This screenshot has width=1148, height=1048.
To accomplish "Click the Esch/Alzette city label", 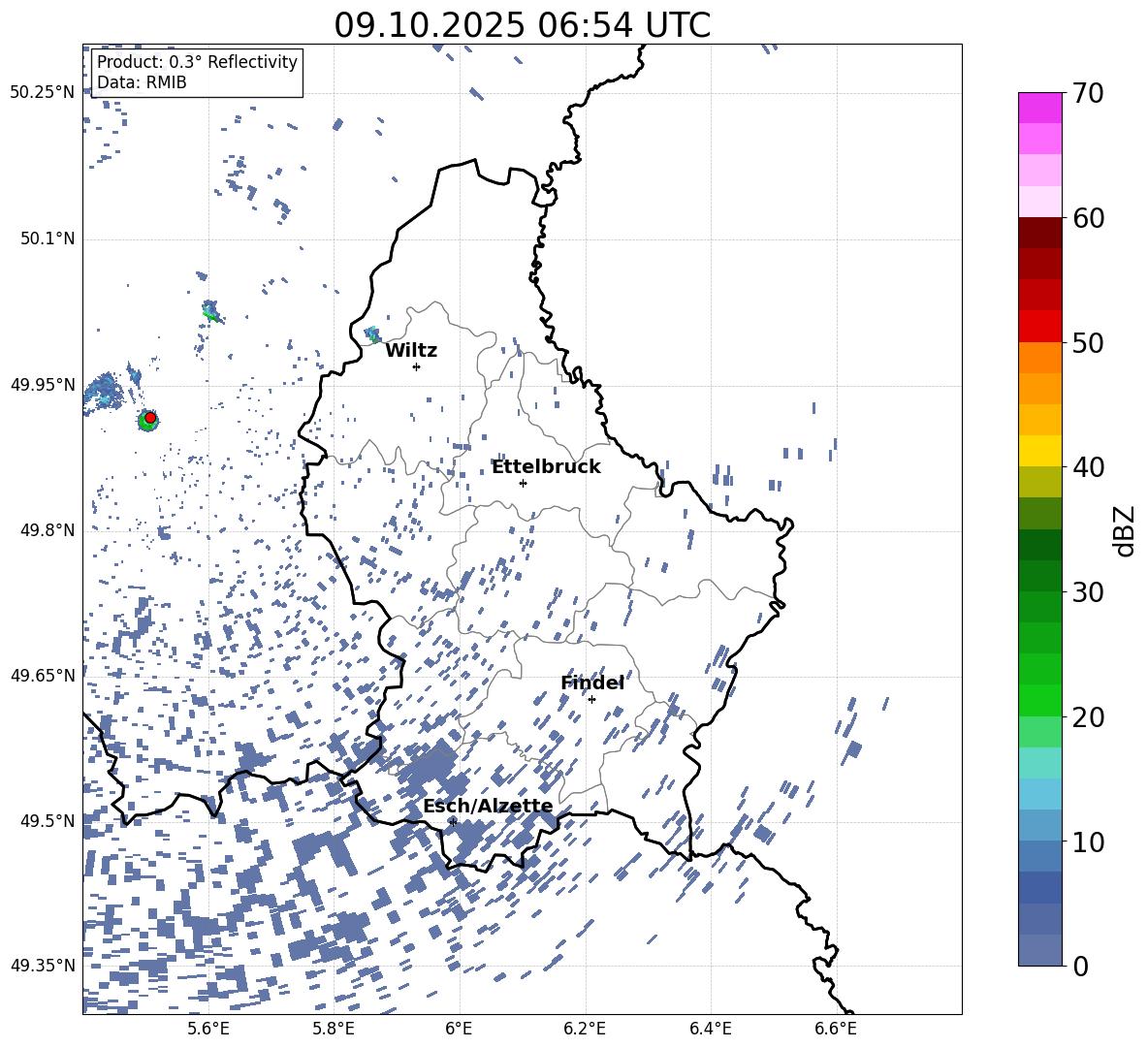I will coord(488,807).
